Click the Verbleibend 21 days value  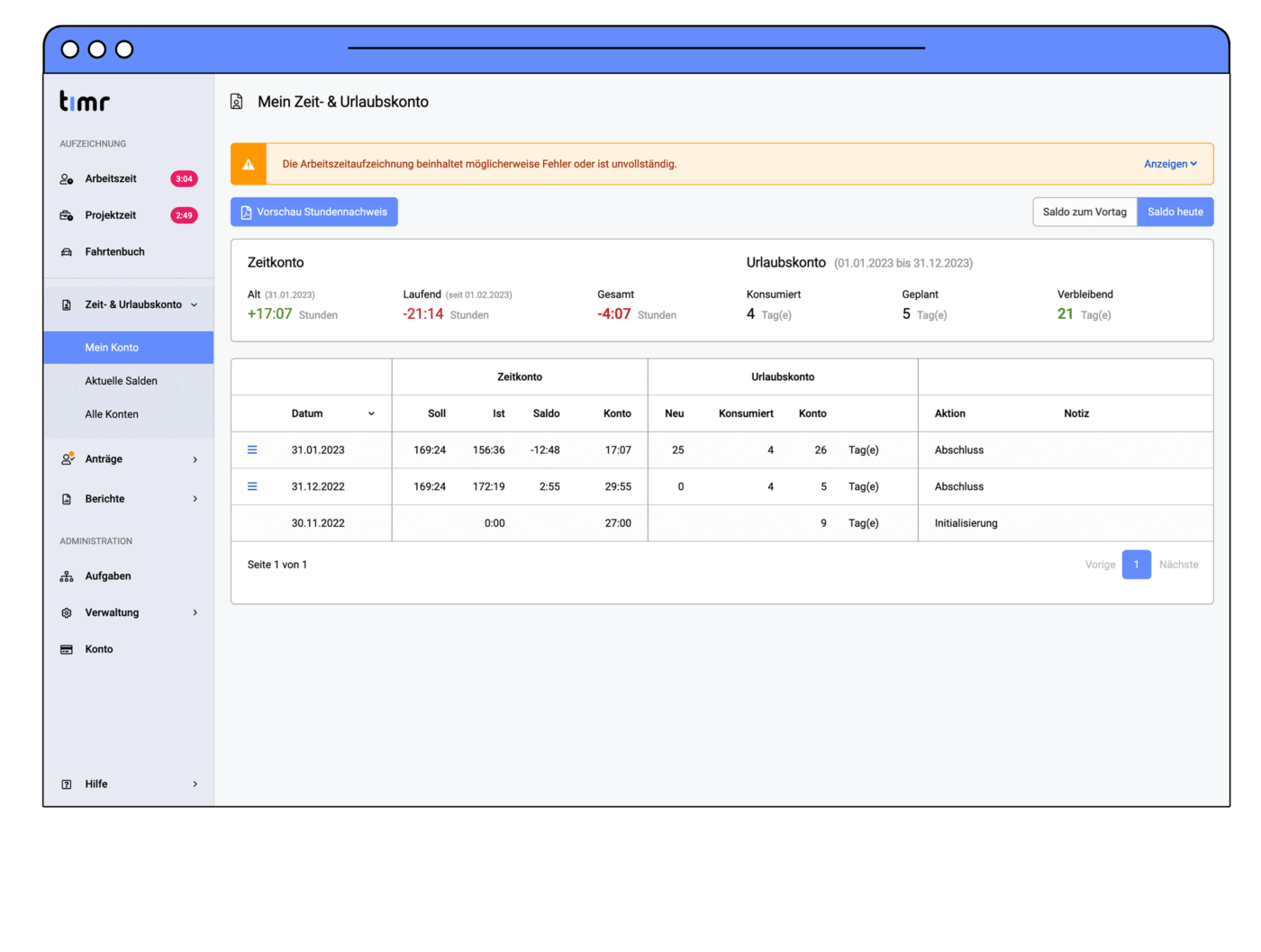pos(1066,314)
